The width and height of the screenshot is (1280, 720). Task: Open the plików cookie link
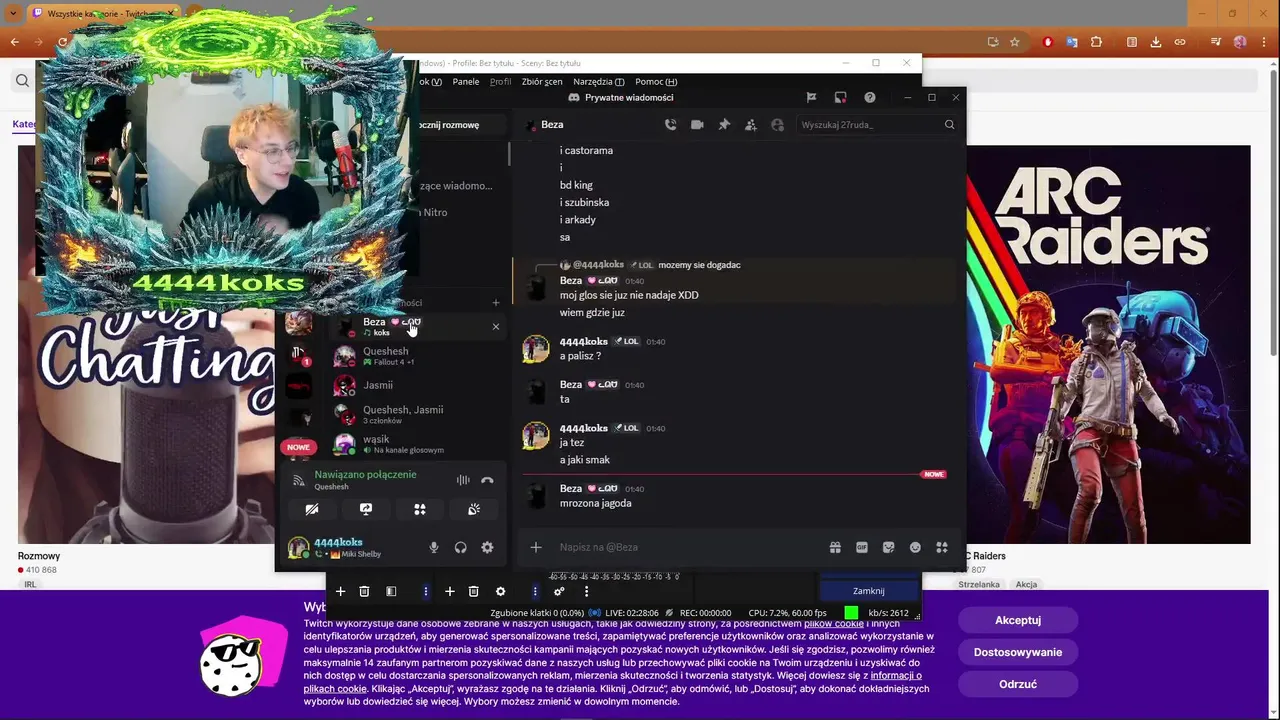833,624
